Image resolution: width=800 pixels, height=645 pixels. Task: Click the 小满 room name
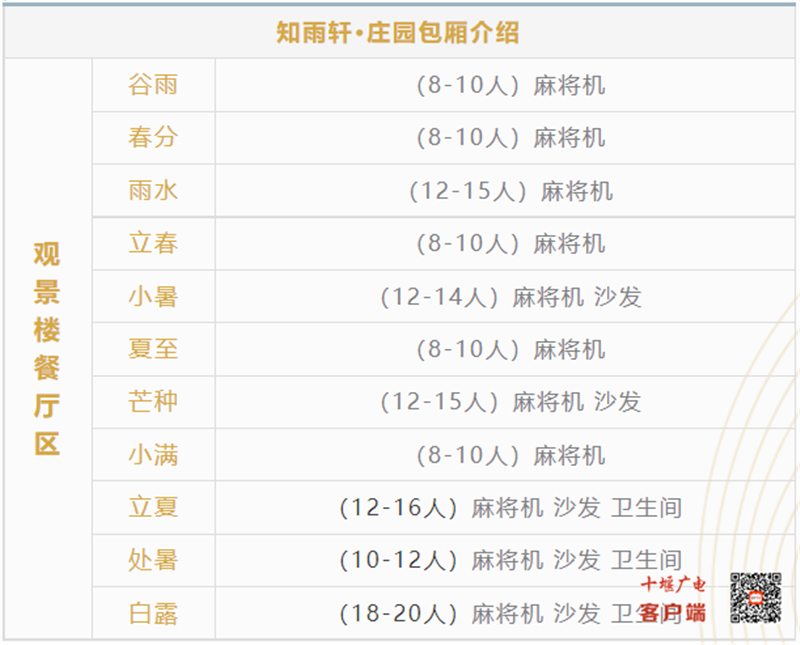[153, 455]
